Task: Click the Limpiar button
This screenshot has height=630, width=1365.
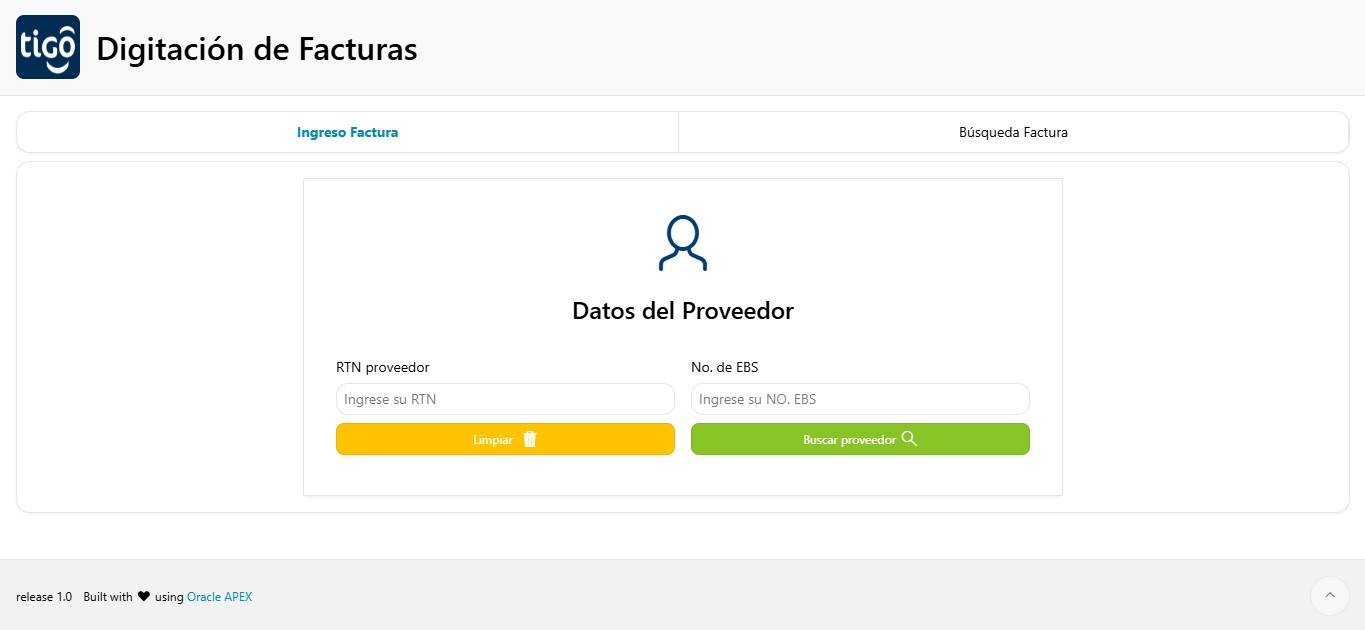Action: [x=505, y=439]
